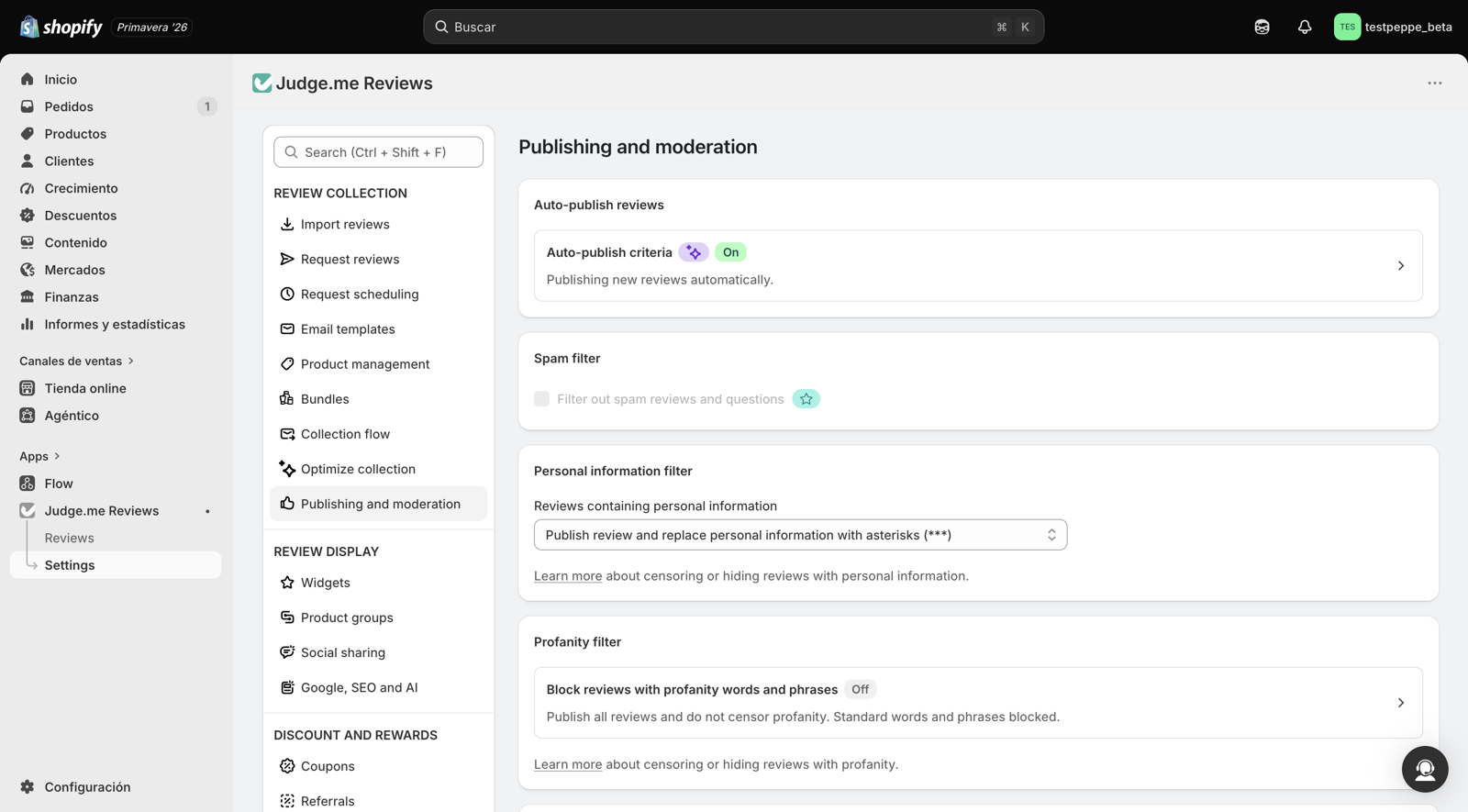Click the Request reviews send icon
Image resolution: width=1468 pixels, height=812 pixels.
pyautogui.click(x=287, y=259)
